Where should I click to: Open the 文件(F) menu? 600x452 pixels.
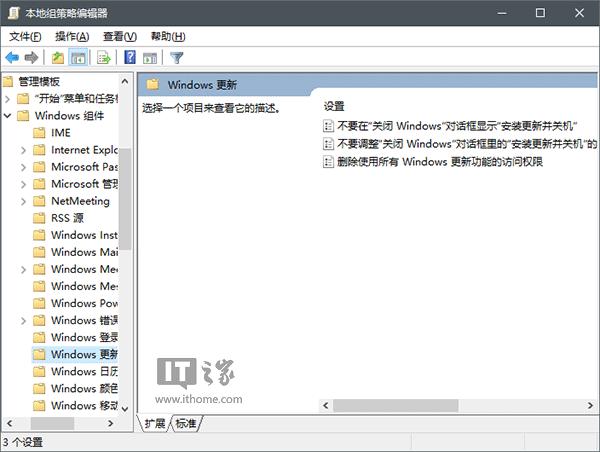pyautogui.click(x=25, y=37)
